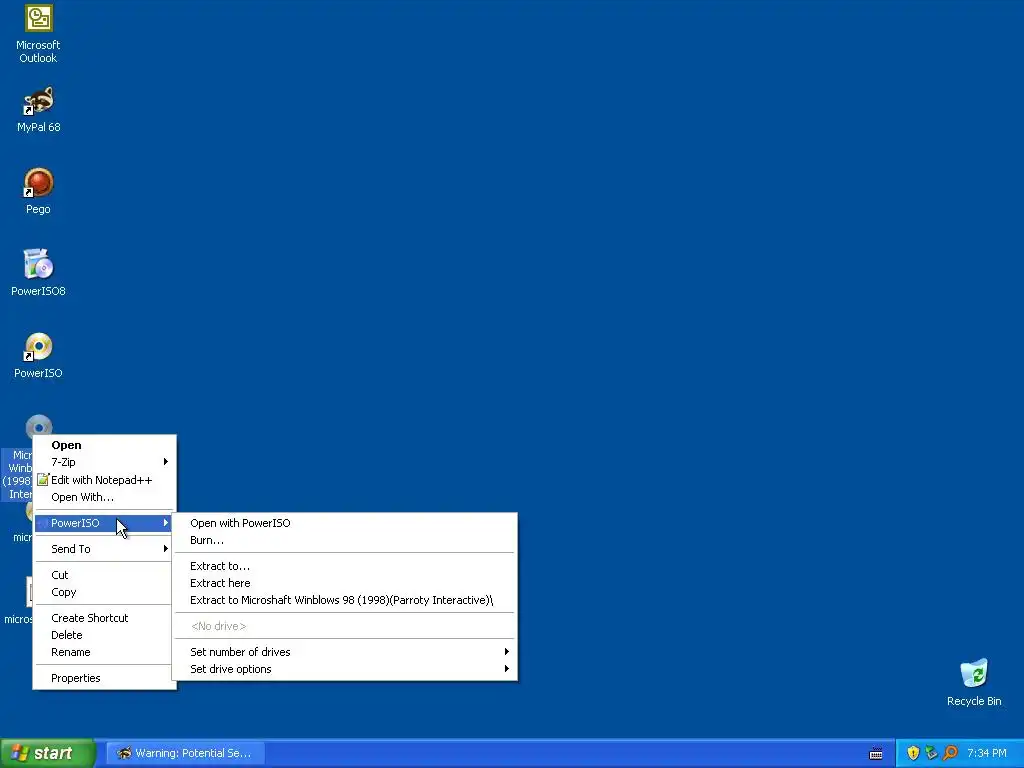Open Properties from the context menu
This screenshot has width=1024, height=768.
(104, 679)
